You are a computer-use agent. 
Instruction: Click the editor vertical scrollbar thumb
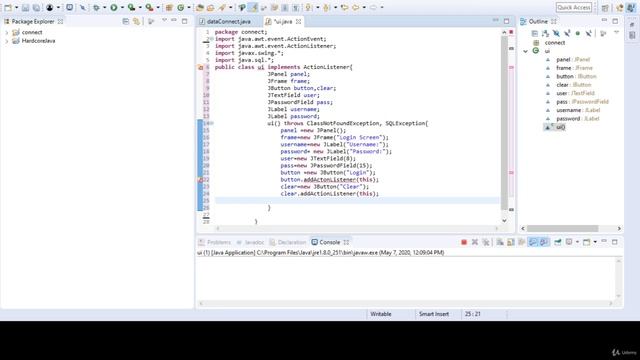pyautogui.click(x=504, y=122)
